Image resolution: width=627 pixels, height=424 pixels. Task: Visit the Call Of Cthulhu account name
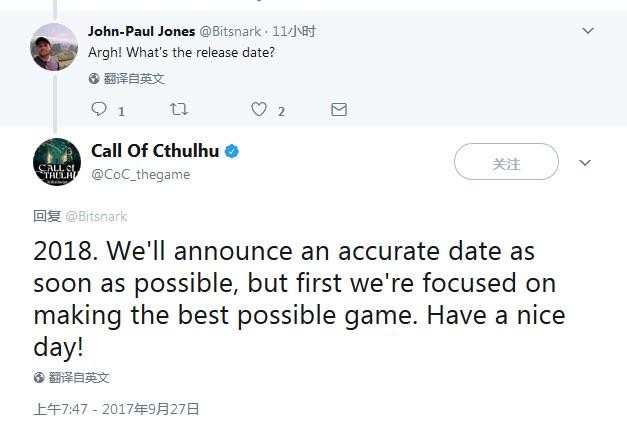point(154,151)
